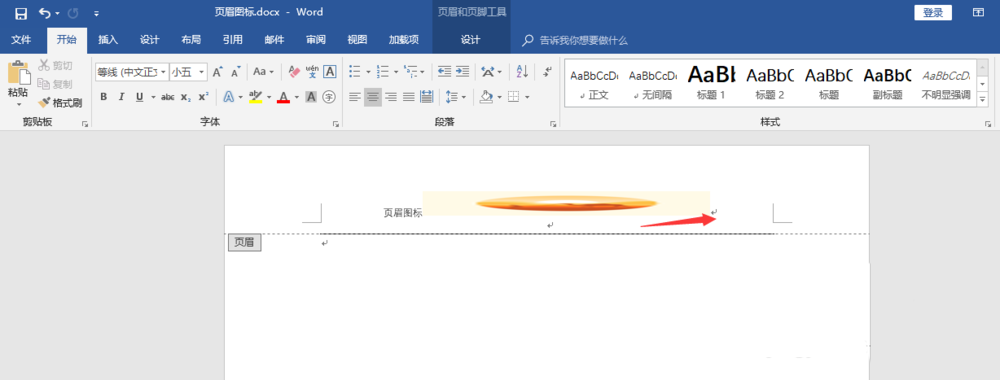This screenshot has height=380, width=1000.
Task: Open the 文件 tab
Action: (x=21, y=40)
